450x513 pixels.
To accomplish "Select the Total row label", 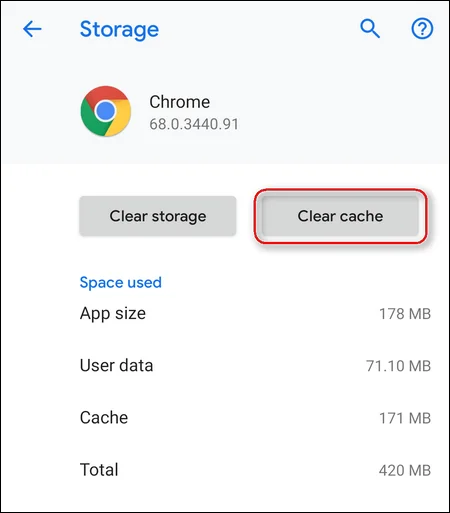I will coord(99,470).
